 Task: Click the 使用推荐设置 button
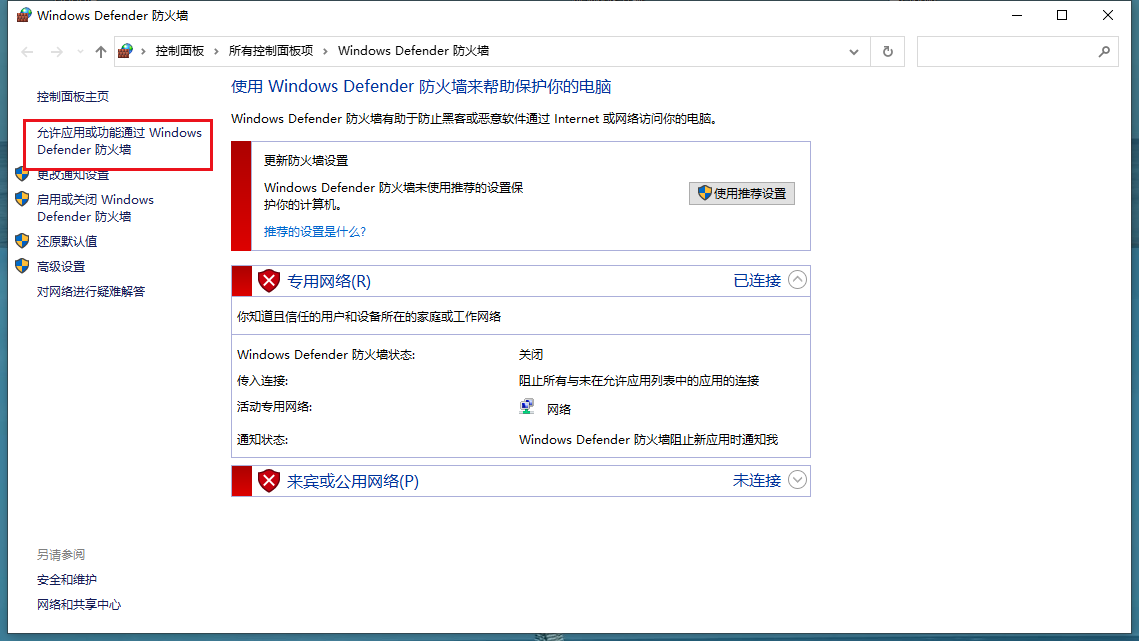[x=742, y=193]
